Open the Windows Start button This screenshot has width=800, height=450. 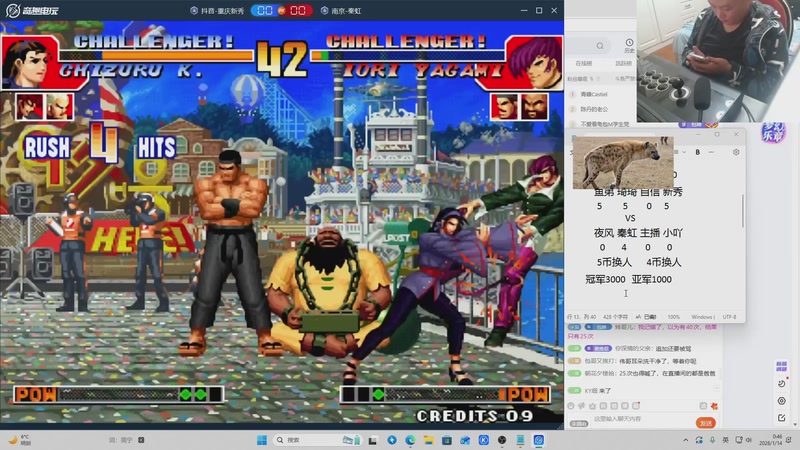[x=262, y=440]
